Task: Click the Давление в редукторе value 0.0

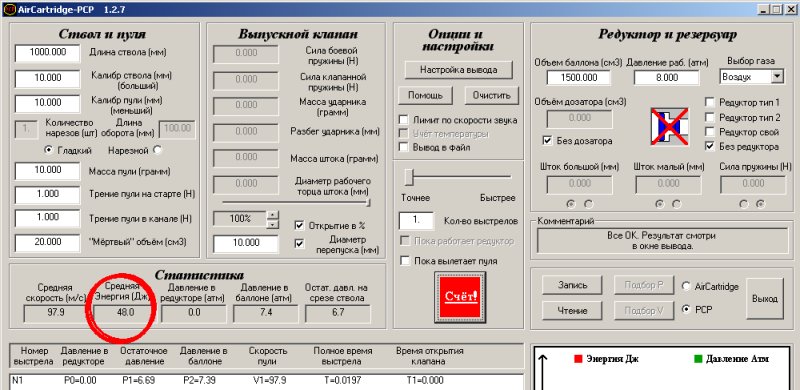Action: point(194,313)
